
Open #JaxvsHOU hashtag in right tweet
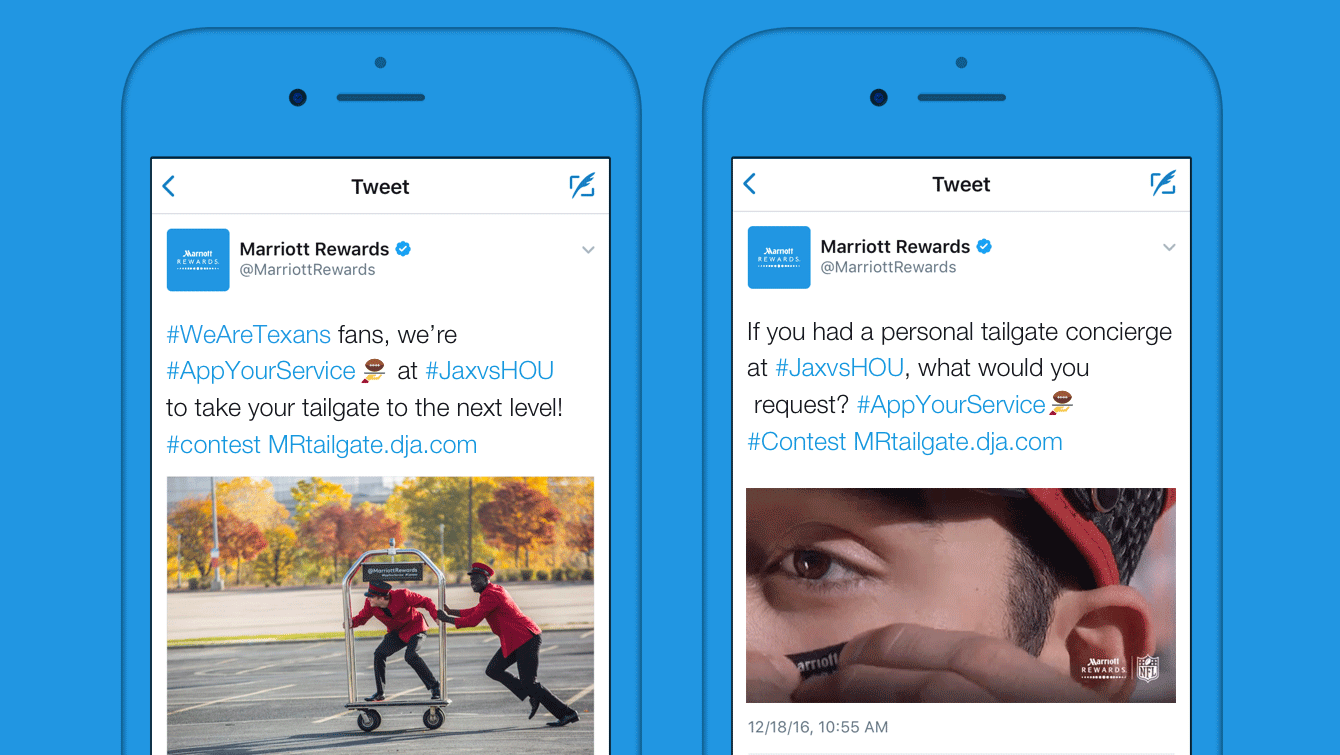coord(840,368)
